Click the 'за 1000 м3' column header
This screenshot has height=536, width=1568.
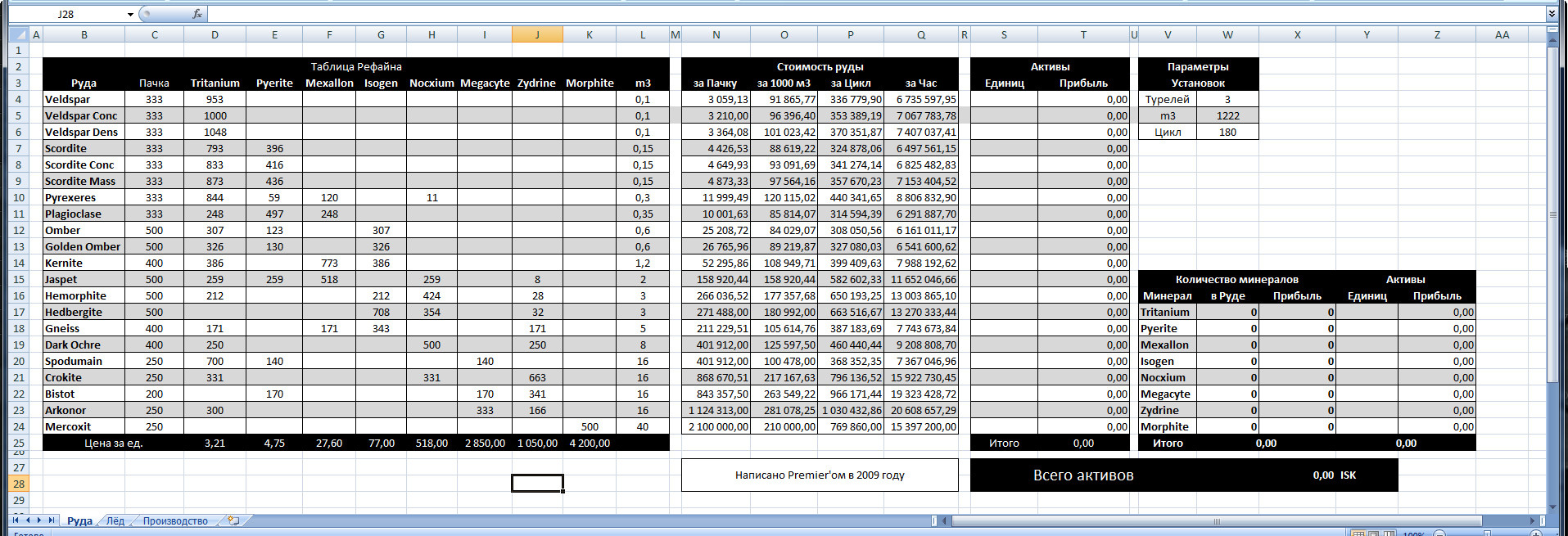click(x=784, y=83)
